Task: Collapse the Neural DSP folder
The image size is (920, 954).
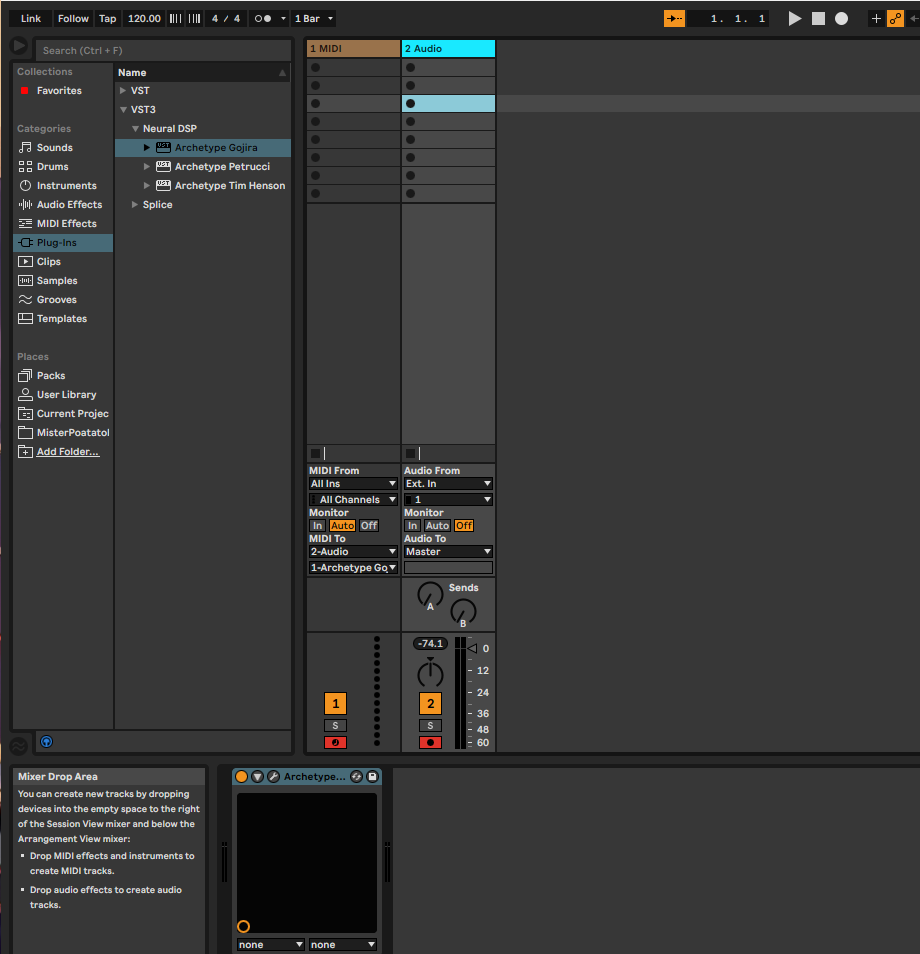Action: pyautogui.click(x=135, y=128)
